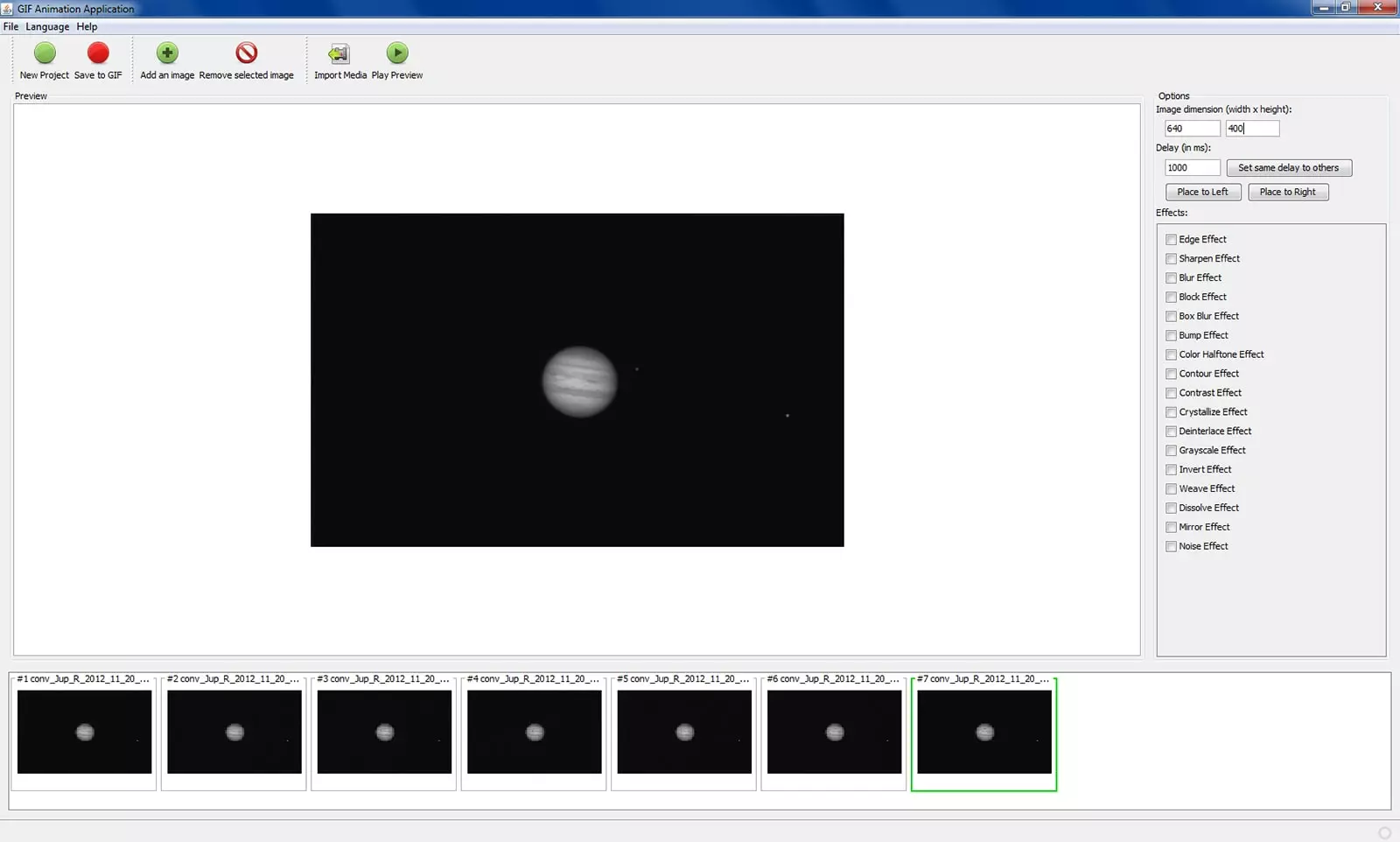Click the red Save to GIF icon

click(98, 53)
